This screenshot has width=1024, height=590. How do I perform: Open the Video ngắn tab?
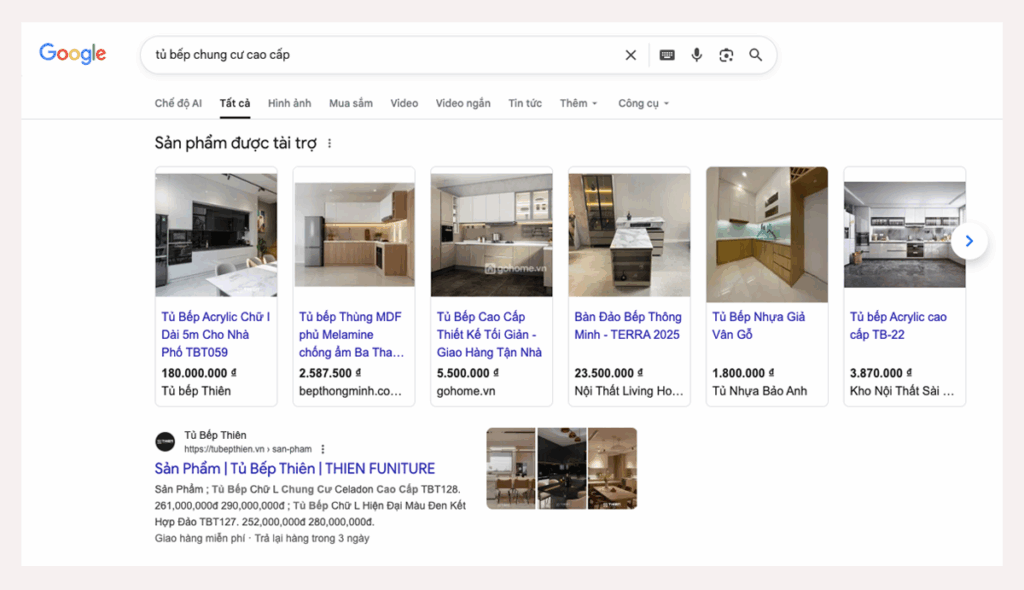tap(463, 103)
